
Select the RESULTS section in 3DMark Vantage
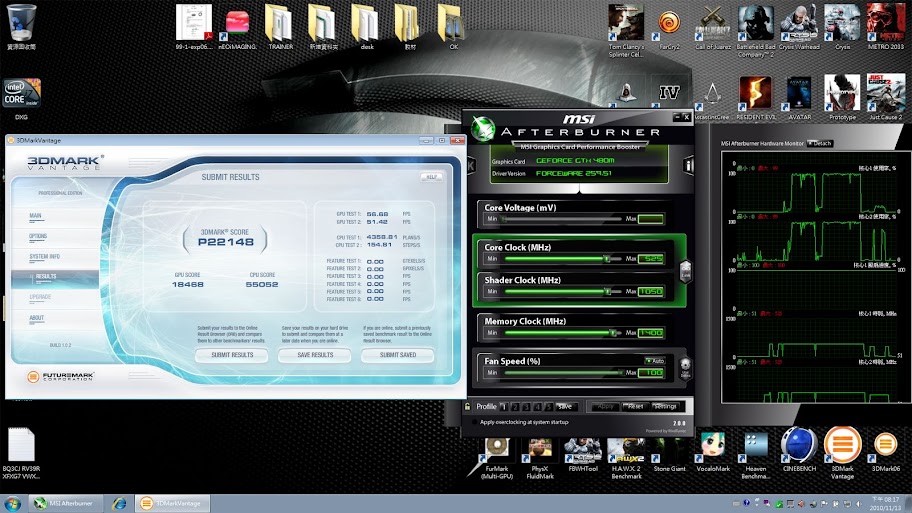click(x=55, y=279)
